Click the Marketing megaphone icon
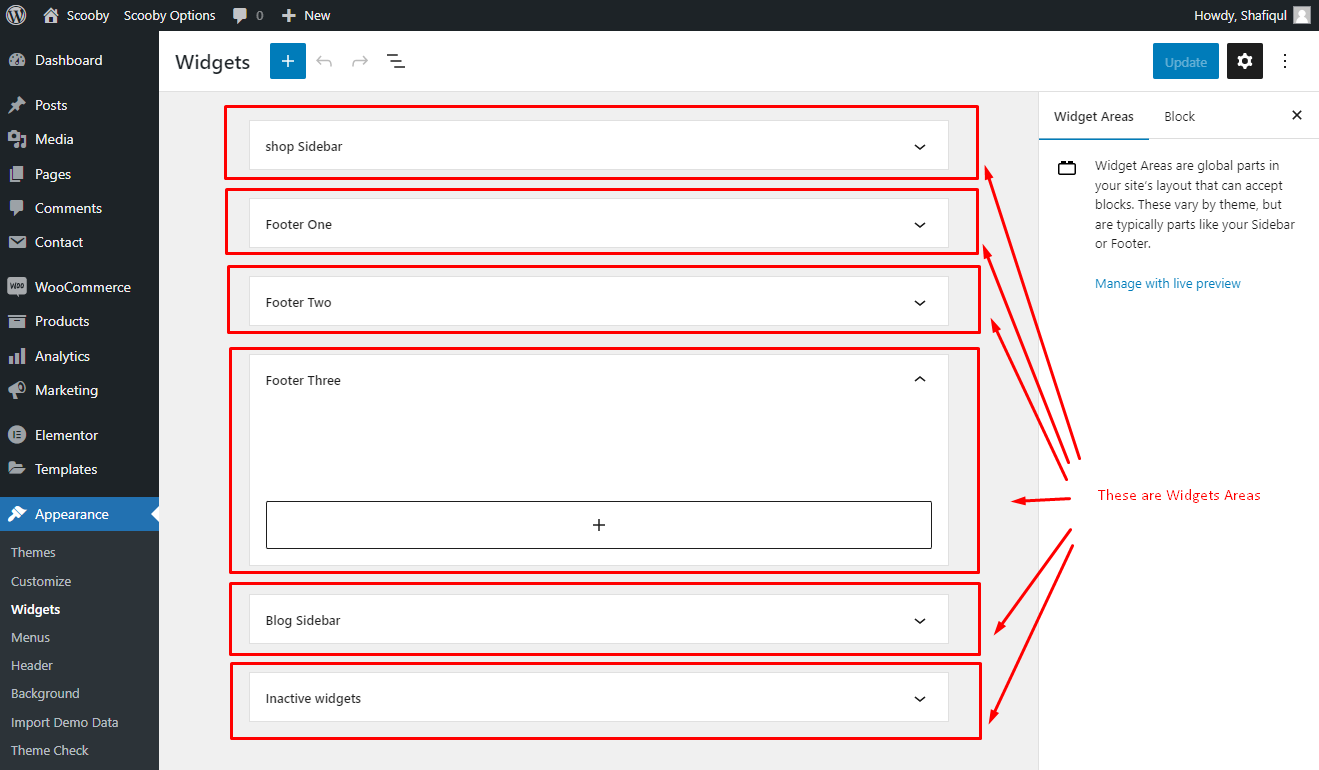The width and height of the screenshot is (1319, 770). coord(17,390)
